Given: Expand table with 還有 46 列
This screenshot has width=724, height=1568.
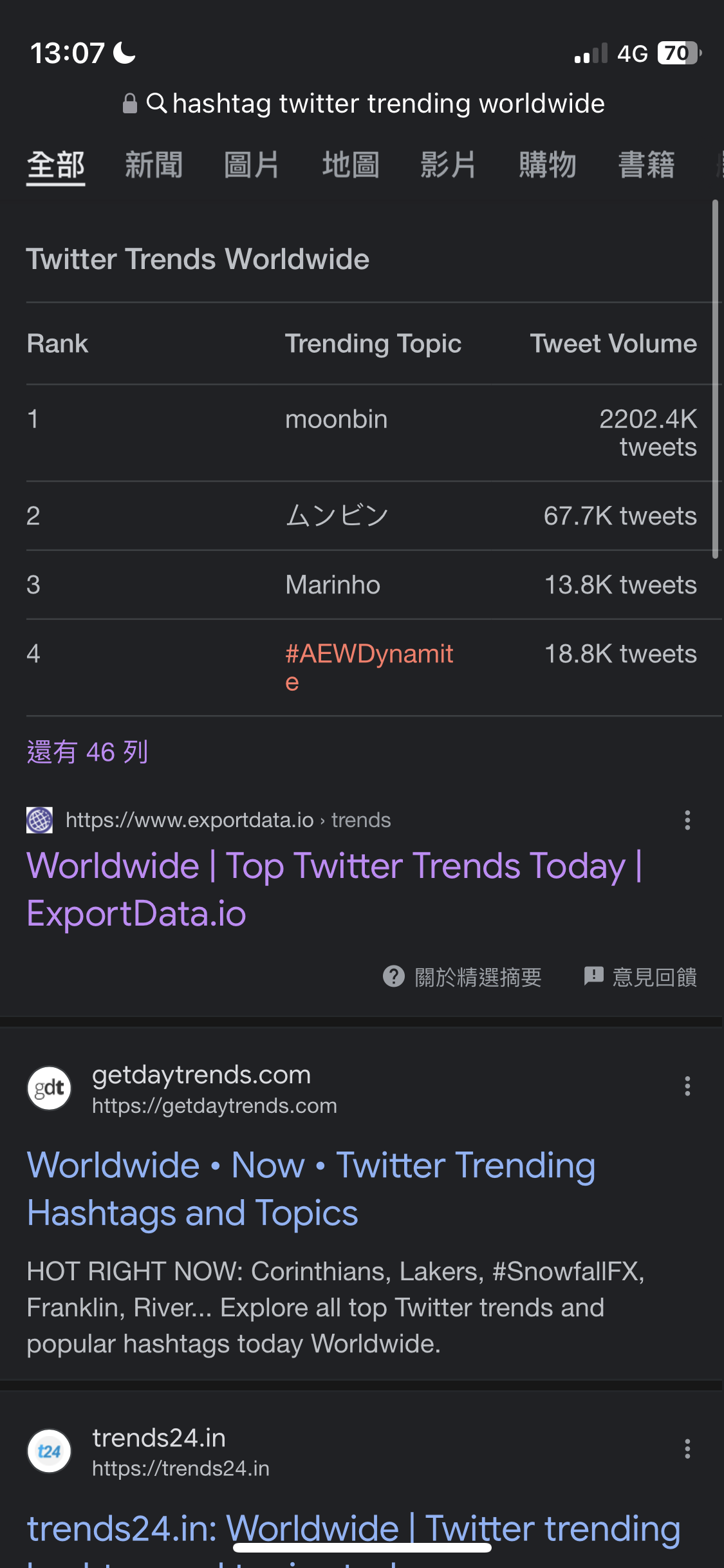Looking at the screenshot, I should coord(88,752).
